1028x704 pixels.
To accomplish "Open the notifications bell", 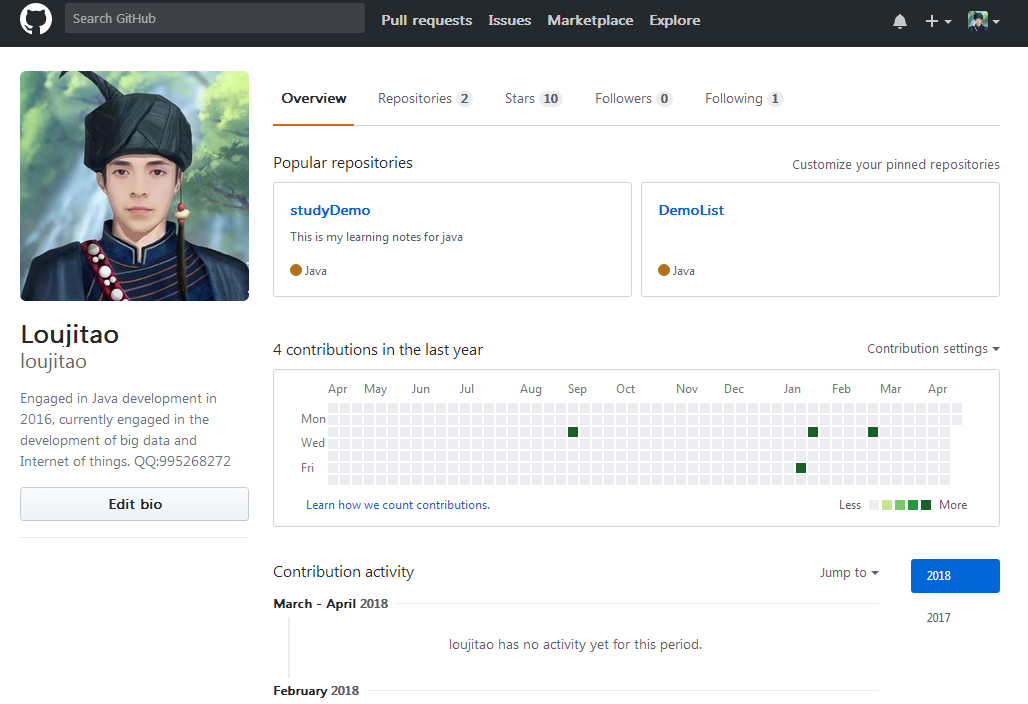I will (900, 22).
